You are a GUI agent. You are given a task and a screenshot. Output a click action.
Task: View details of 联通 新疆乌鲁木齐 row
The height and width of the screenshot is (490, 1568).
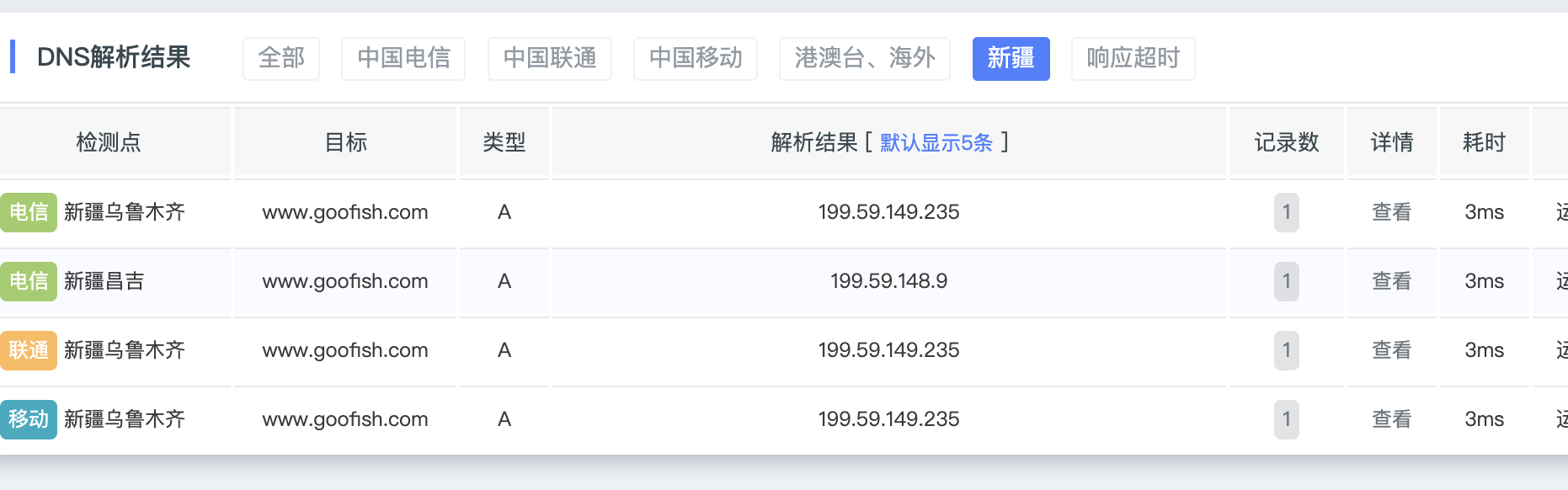[1391, 350]
